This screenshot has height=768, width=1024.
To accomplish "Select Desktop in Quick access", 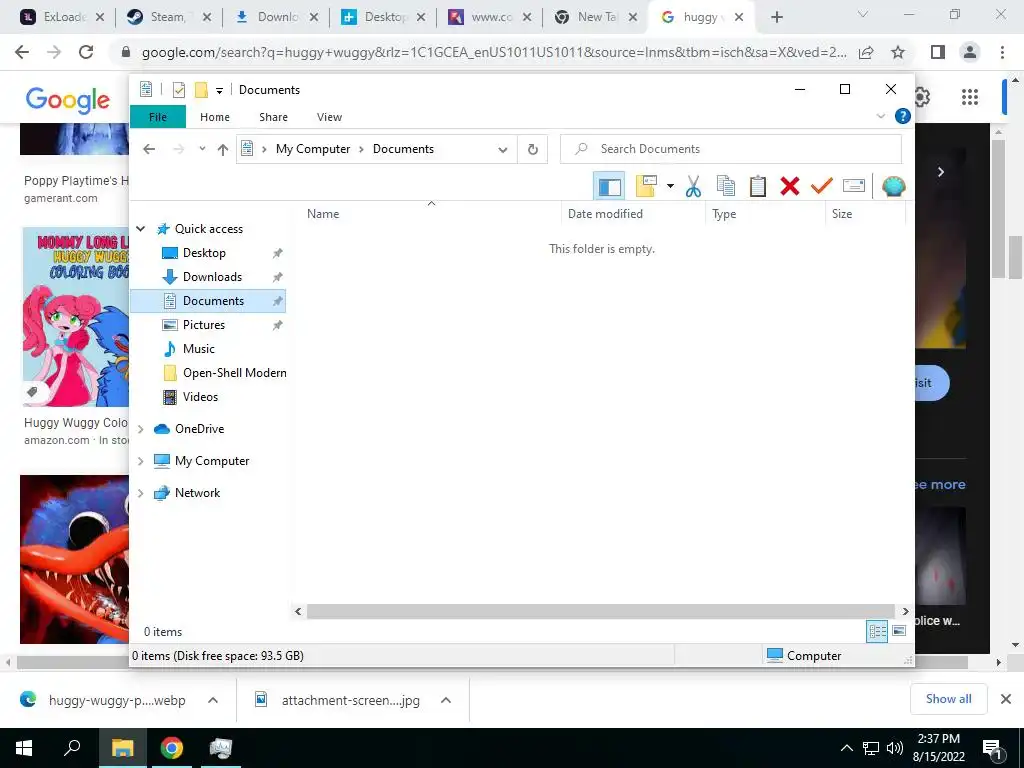I will (204, 253).
